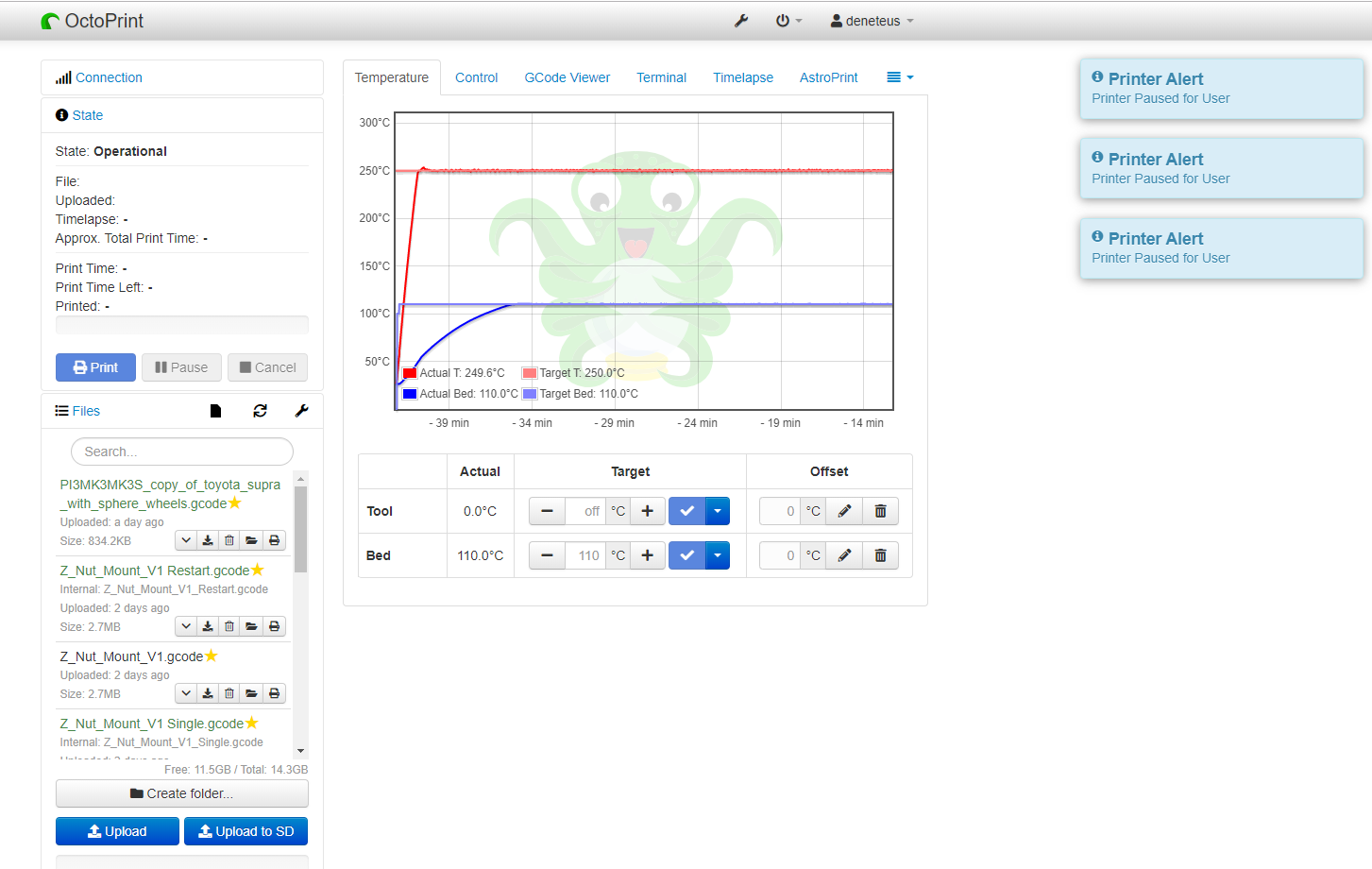Image resolution: width=1372 pixels, height=869 pixels.
Task: Apply Bed offset with pencil icon
Action: coord(844,555)
